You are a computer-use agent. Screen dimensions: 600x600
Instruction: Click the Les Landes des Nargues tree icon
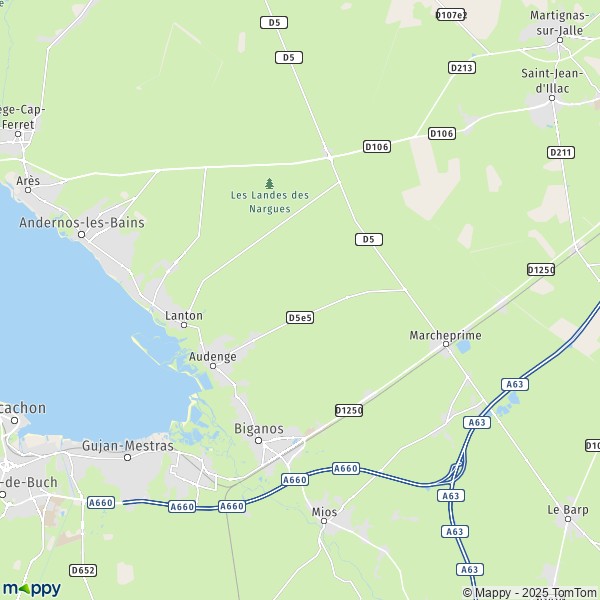(269, 184)
